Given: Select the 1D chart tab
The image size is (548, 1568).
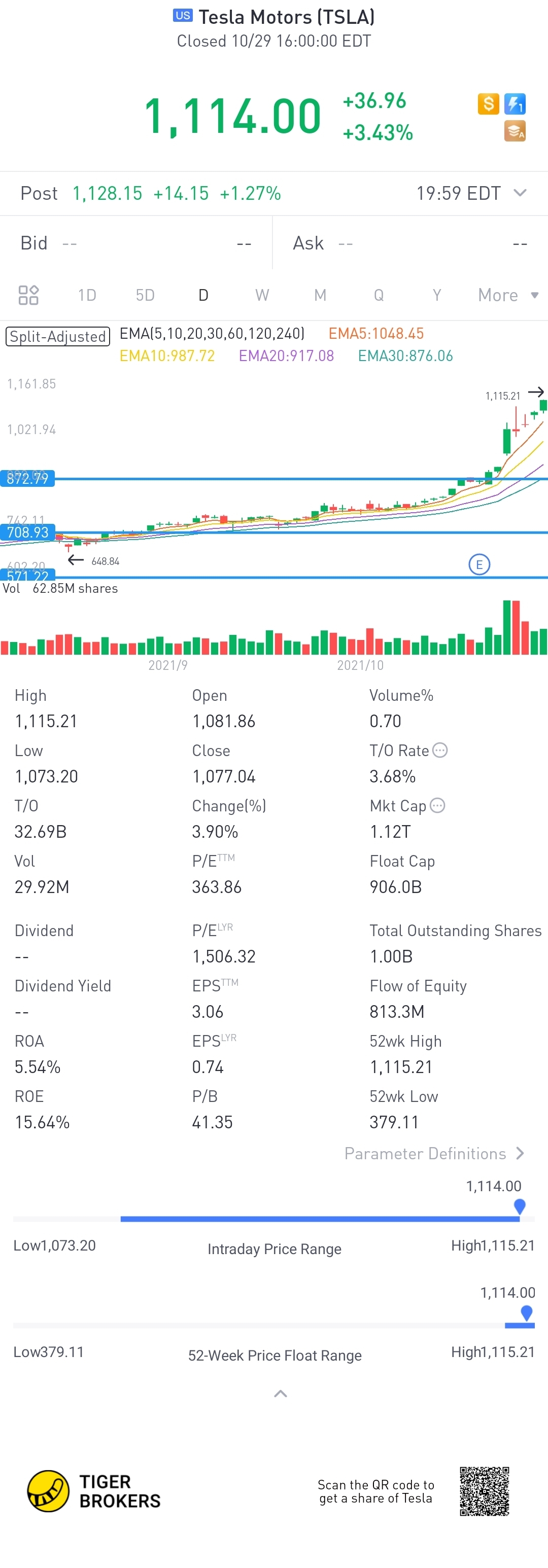Looking at the screenshot, I should pyautogui.click(x=87, y=295).
